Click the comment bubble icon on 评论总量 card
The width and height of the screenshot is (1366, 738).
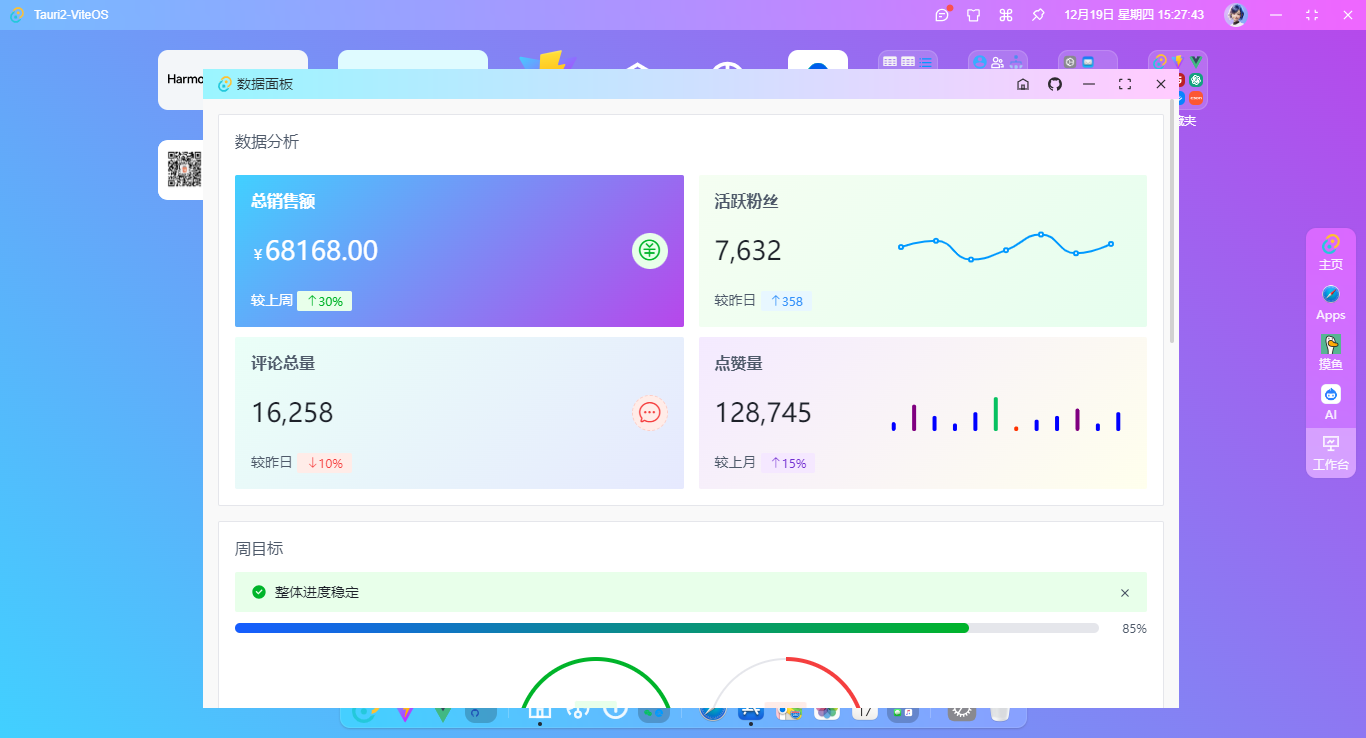(649, 412)
